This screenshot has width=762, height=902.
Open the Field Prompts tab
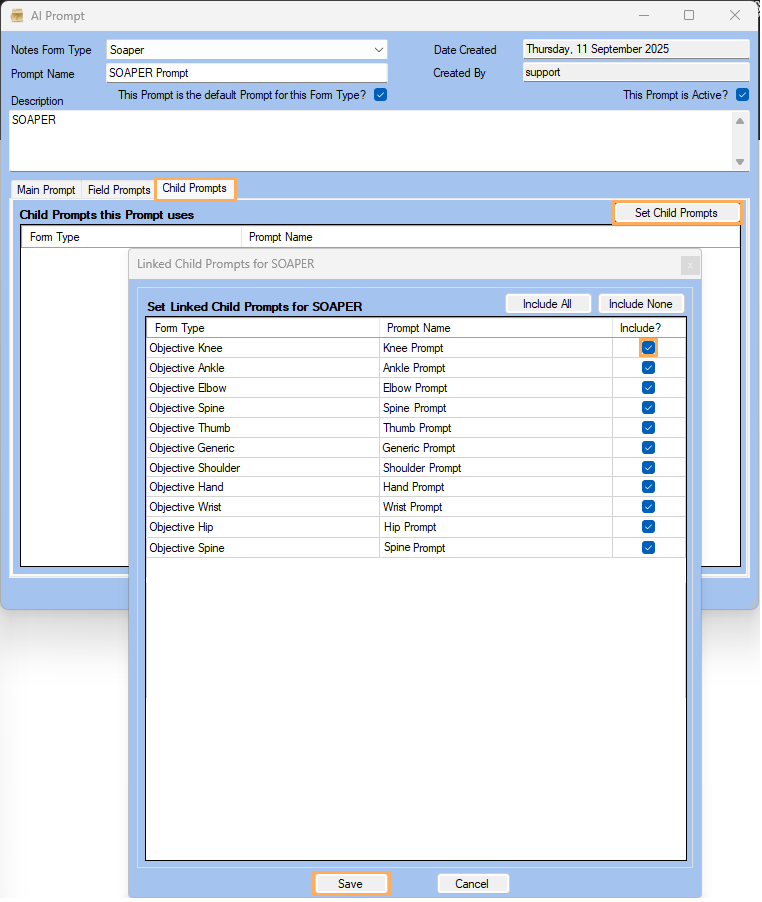tap(118, 190)
